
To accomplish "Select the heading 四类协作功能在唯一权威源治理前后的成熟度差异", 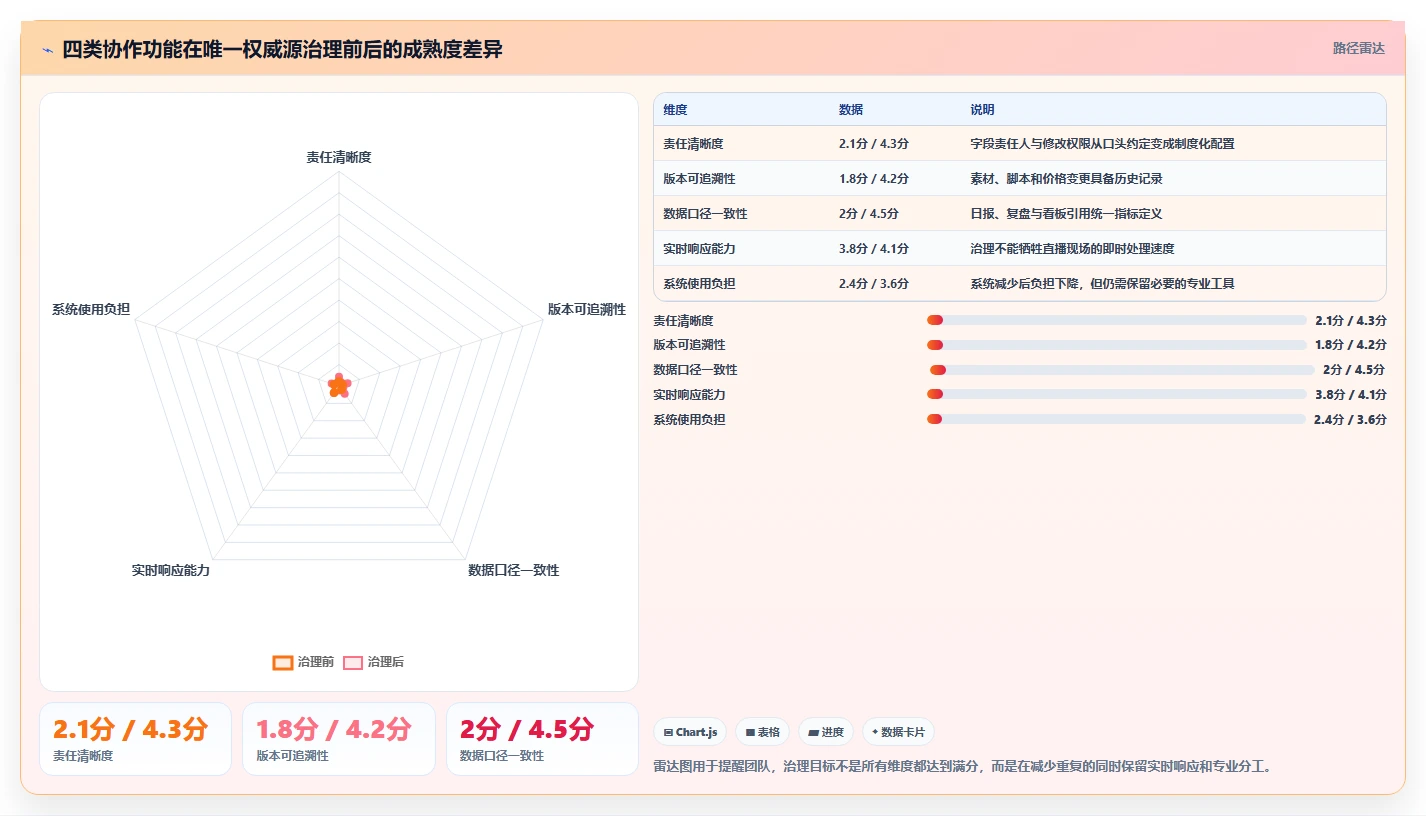I will pyautogui.click(x=282, y=49).
